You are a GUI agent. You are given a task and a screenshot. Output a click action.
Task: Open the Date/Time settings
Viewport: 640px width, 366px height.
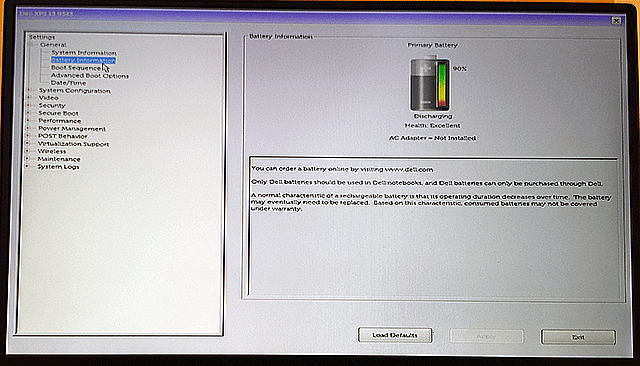click(x=69, y=83)
